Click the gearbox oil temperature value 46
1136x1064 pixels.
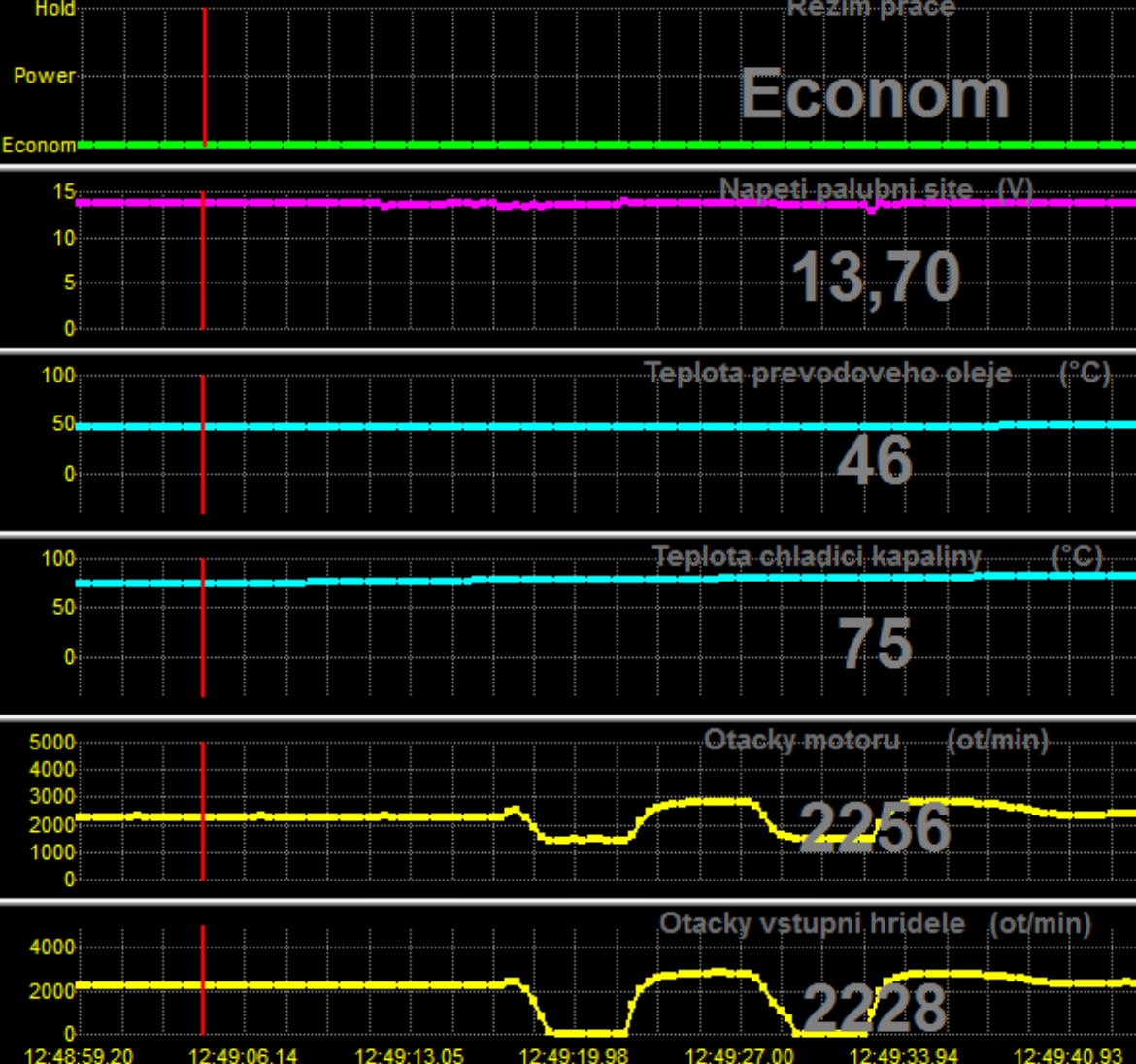(x=875, y=461)
